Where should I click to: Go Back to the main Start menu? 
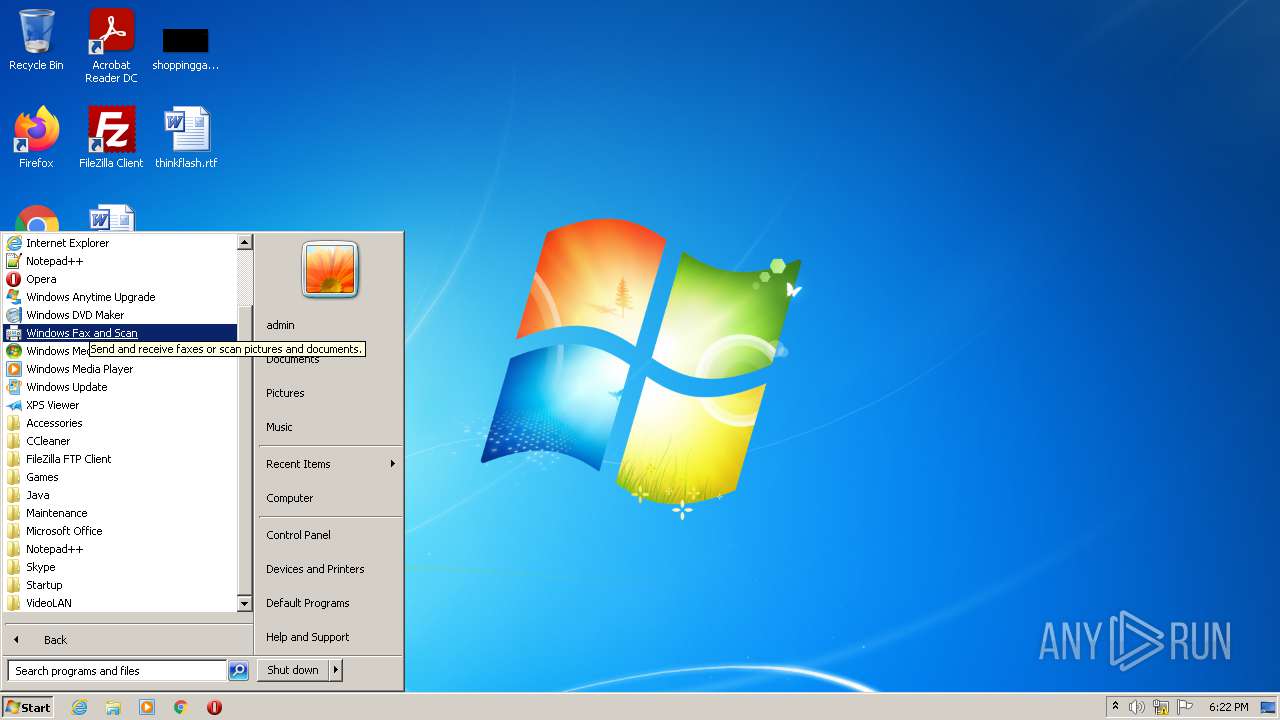(128, 640)
